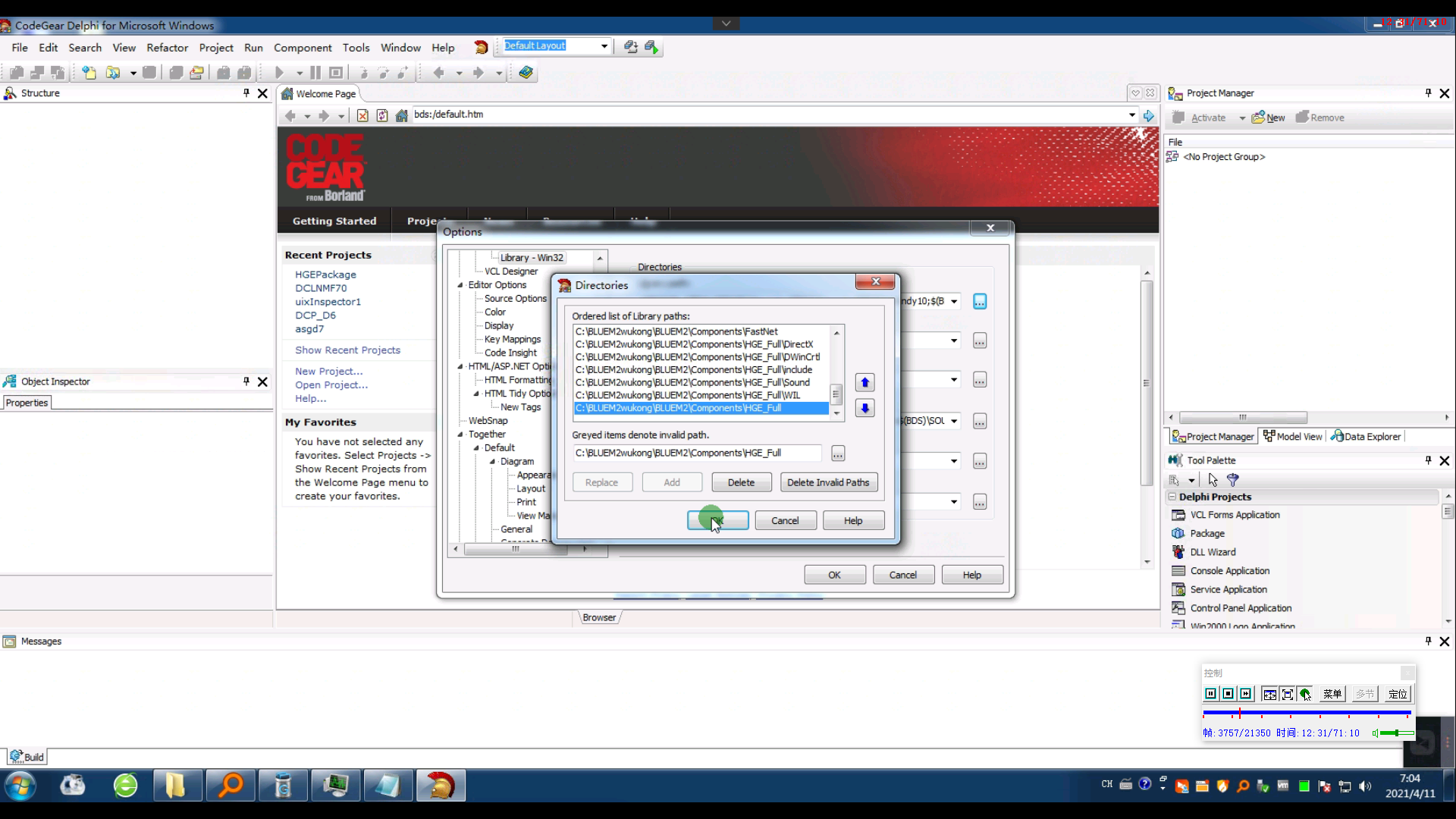Move selected library path up with blue arrow

(864, 382)
